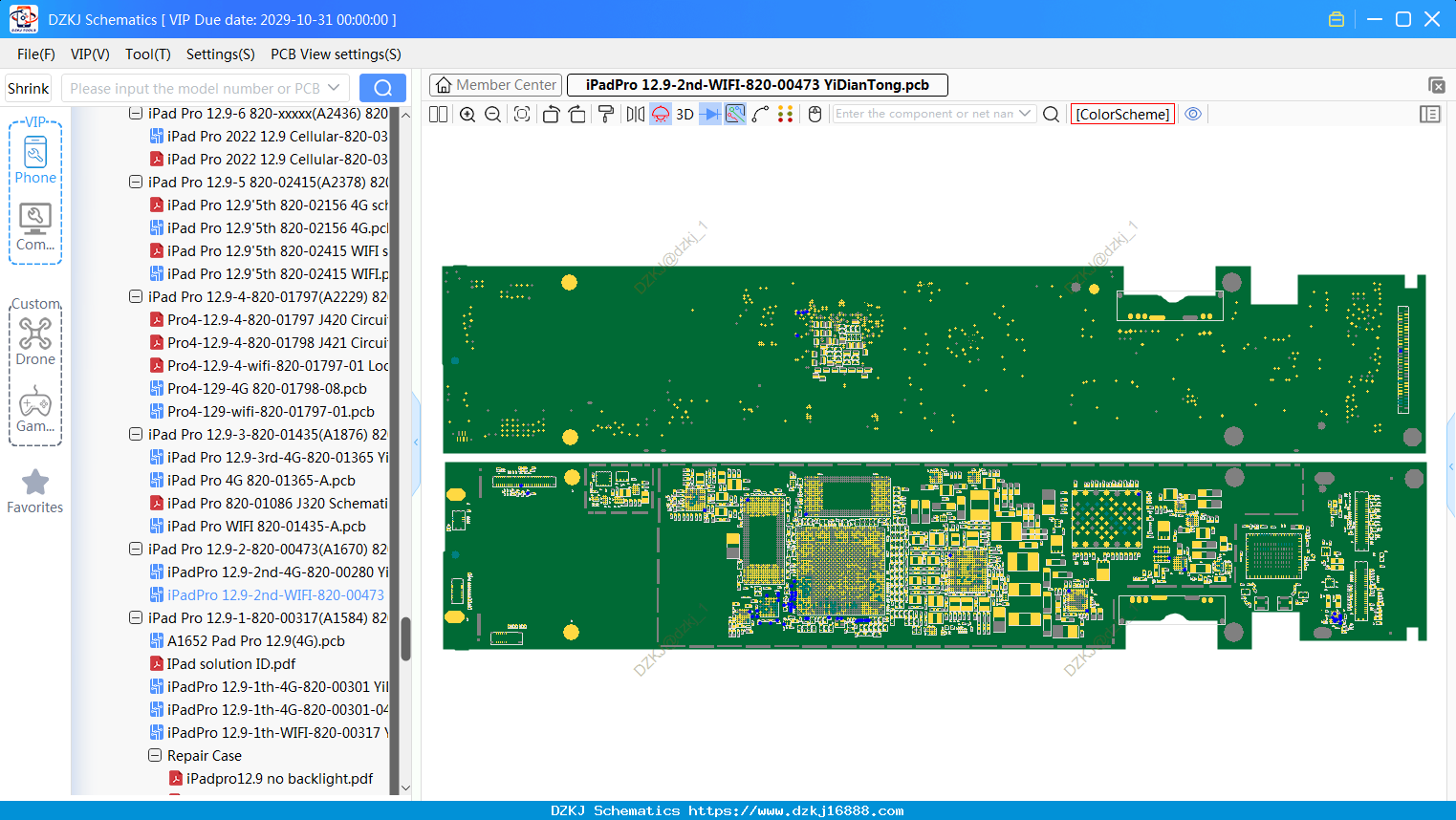Click the file tree scroll down arrow
The width and height of the screenshot is (1456, 820).
click(x=405, y=788)
